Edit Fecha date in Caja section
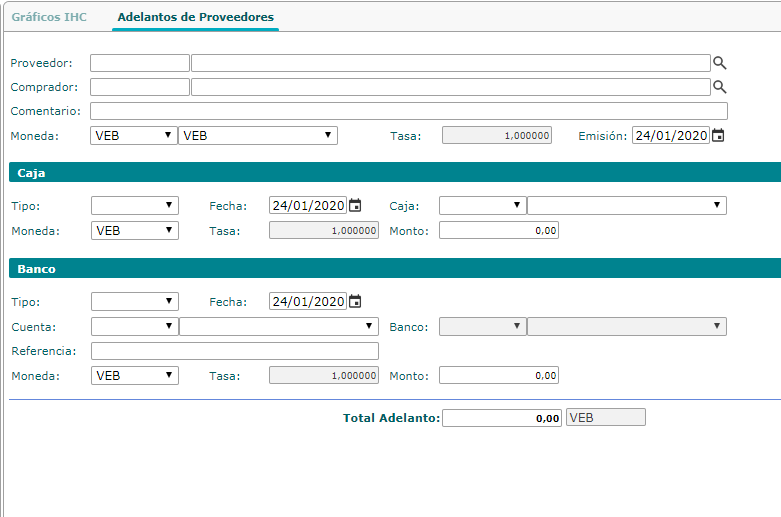Image resolution: width=781 pixels, height=517 pixels. (308, 205)
